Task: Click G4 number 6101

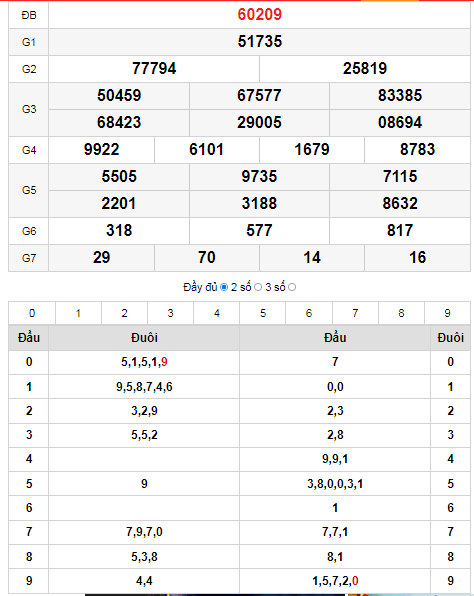Action: tap(206, 149)
